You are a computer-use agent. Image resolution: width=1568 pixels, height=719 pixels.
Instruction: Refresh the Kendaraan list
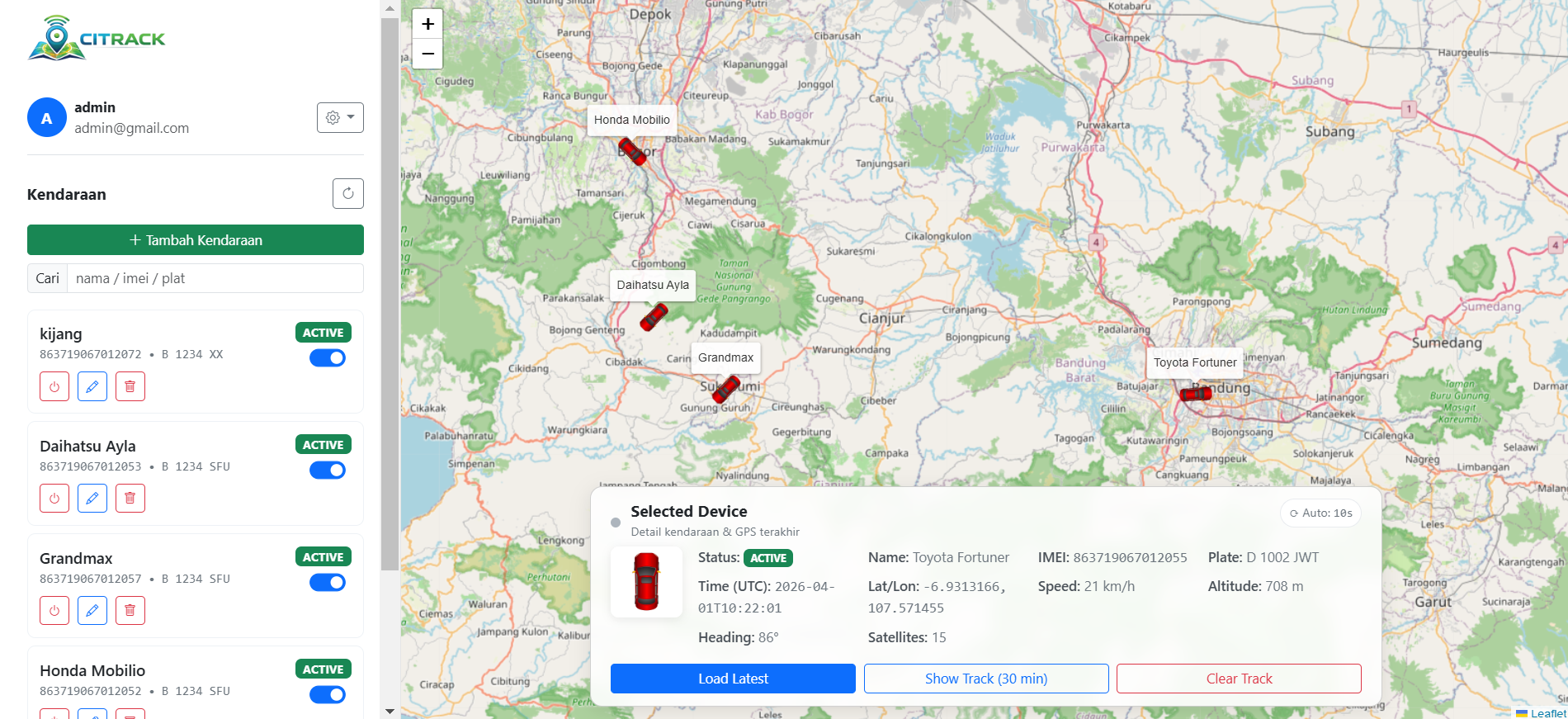[x=348, y=193]
